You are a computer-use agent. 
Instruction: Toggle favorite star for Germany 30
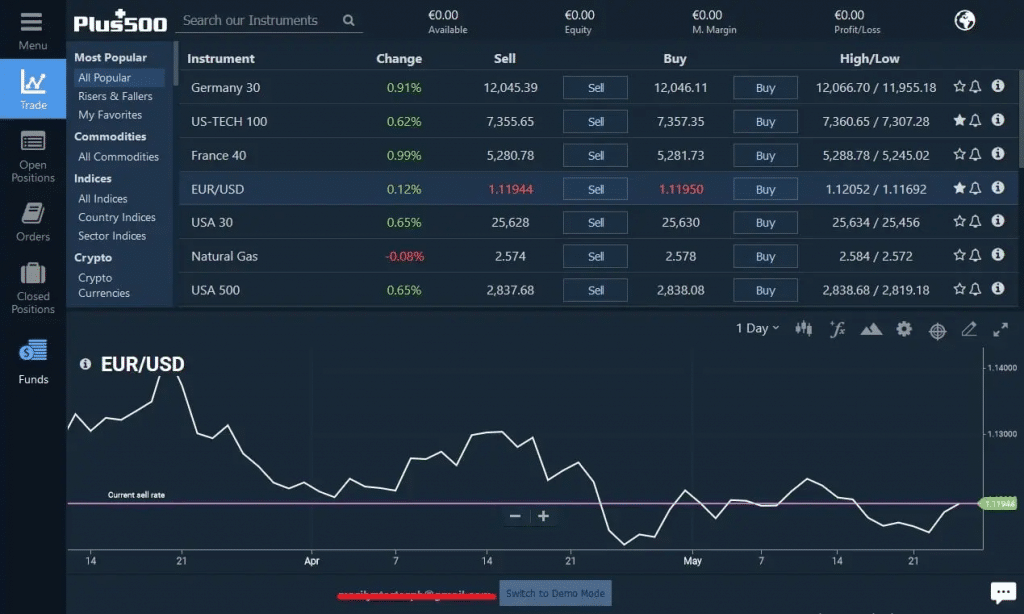[959, 87]
